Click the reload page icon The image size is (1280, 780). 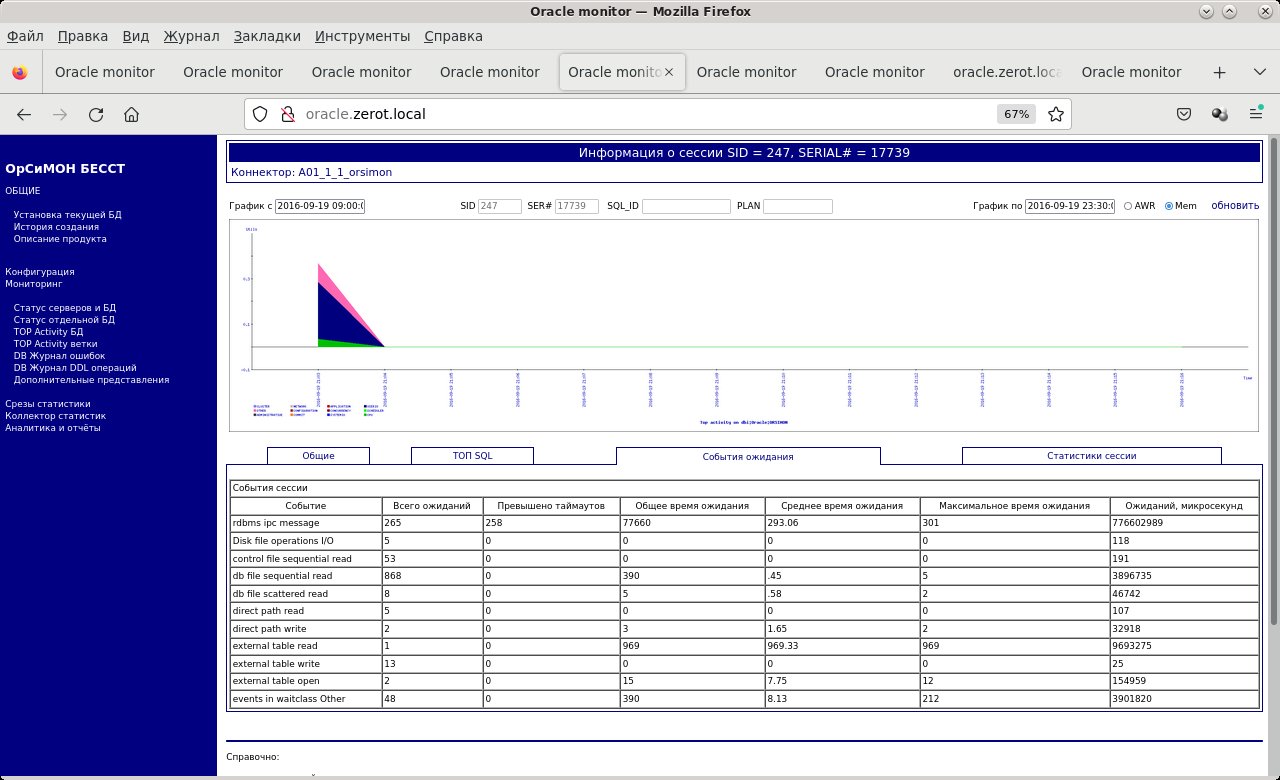[96, 114]
